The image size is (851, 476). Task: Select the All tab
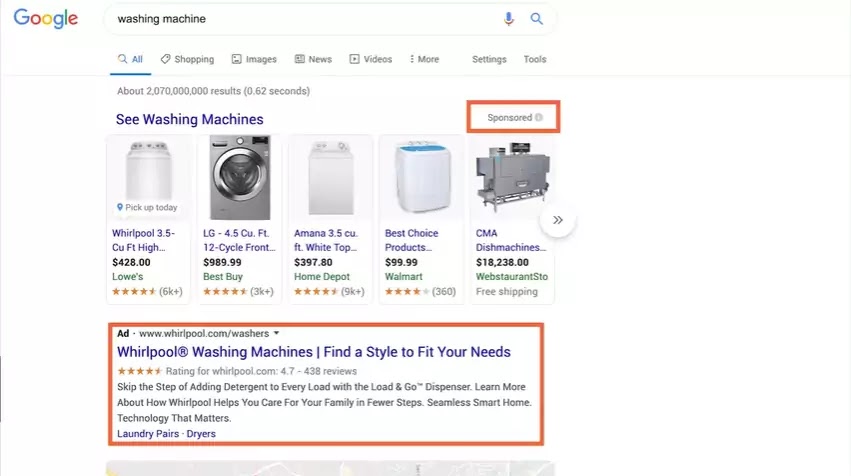pos(131,59)
